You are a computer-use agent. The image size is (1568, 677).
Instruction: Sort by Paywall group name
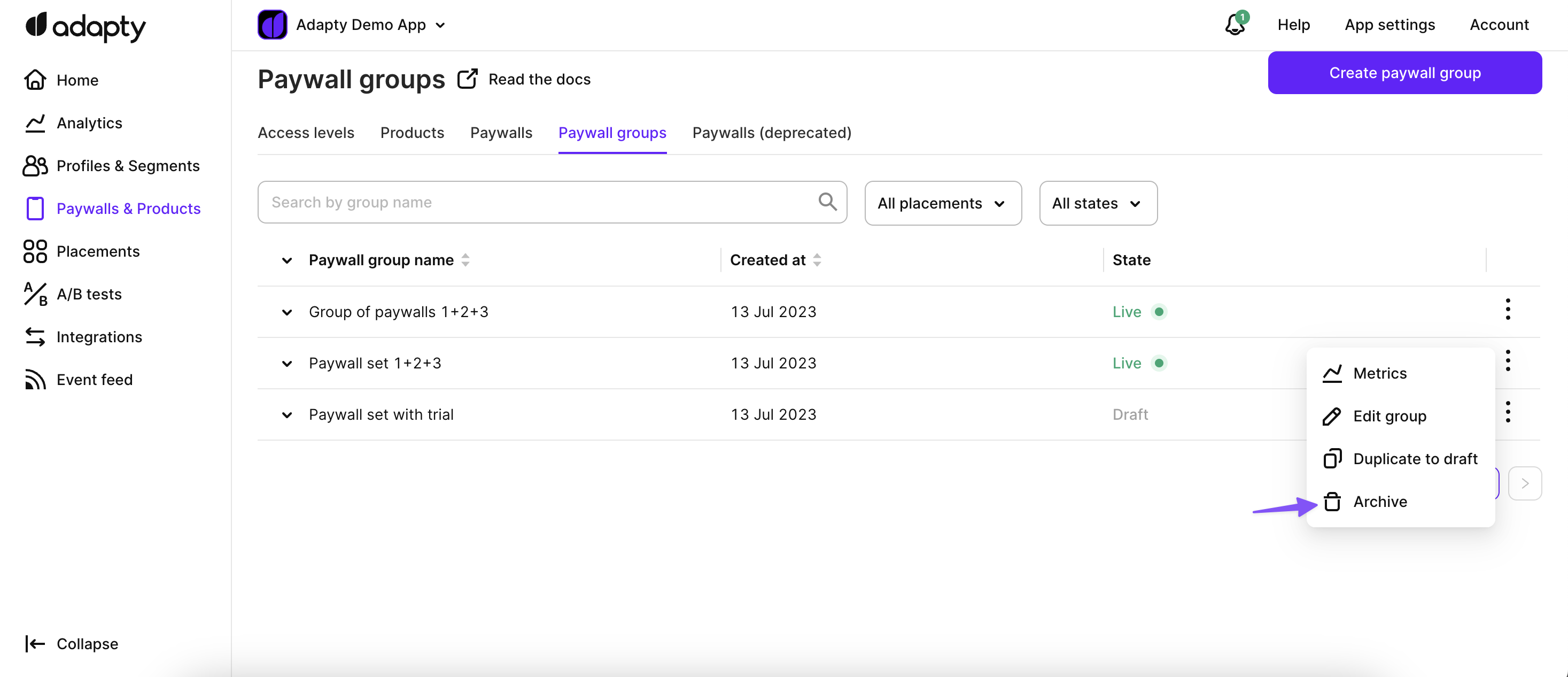tap(464, 260)
